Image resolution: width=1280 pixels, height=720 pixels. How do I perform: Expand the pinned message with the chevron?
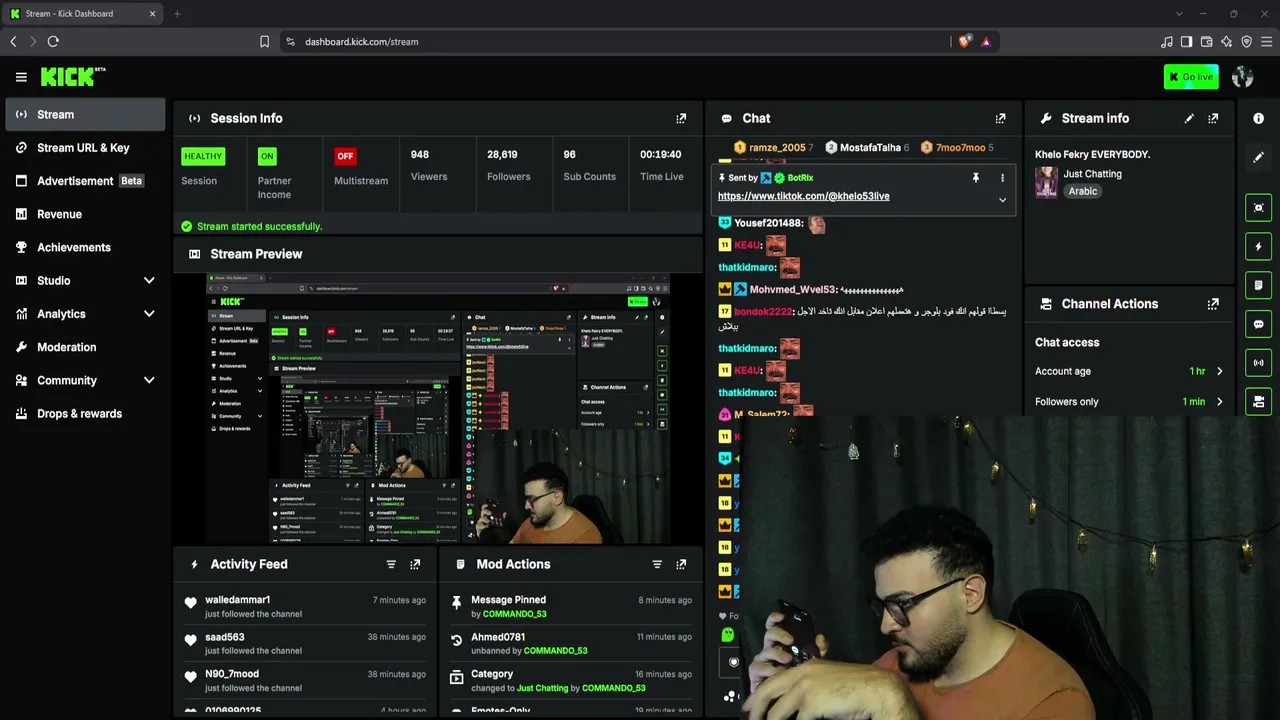pos(1002,200)
